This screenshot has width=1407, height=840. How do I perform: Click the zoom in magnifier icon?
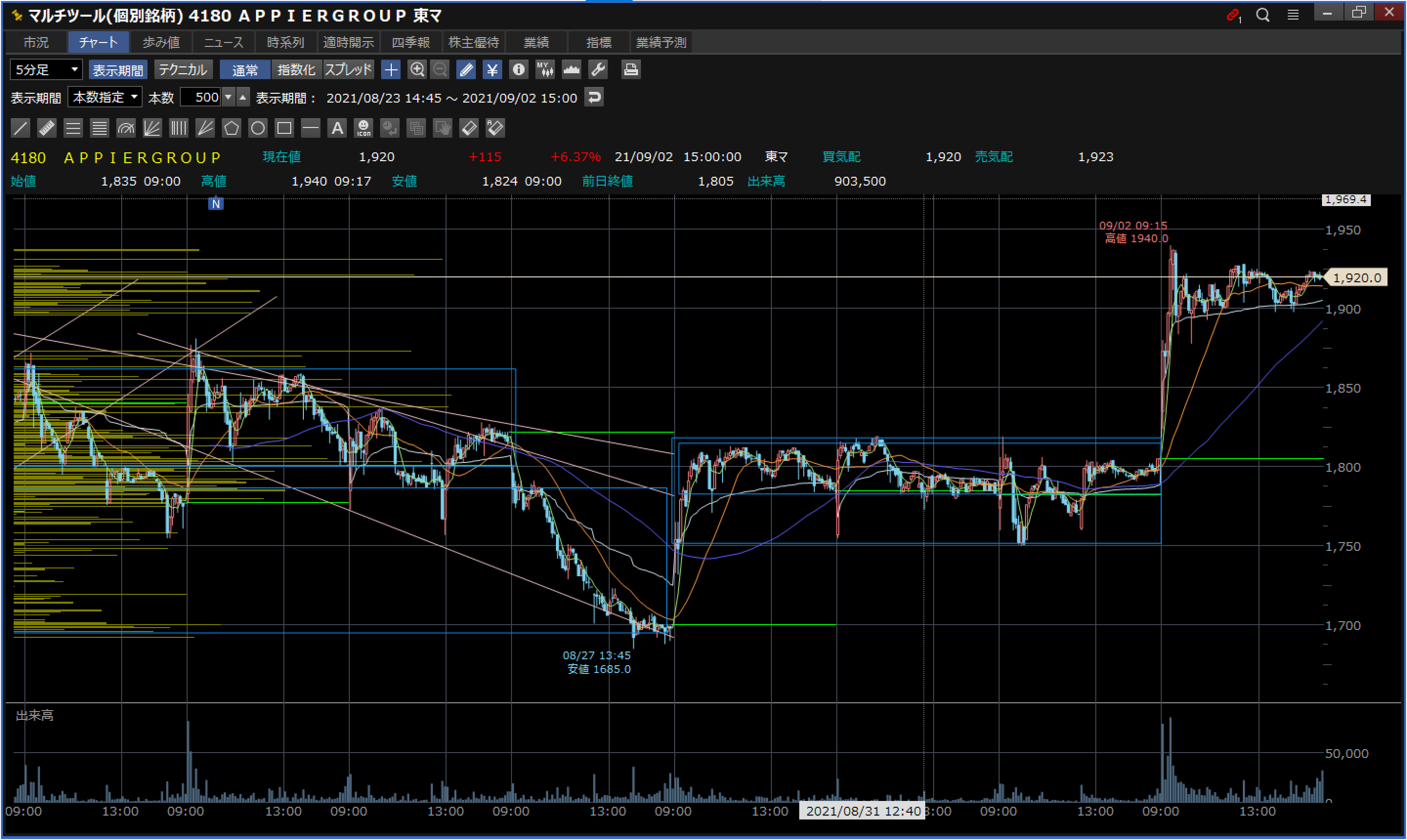tap(417, 70)
